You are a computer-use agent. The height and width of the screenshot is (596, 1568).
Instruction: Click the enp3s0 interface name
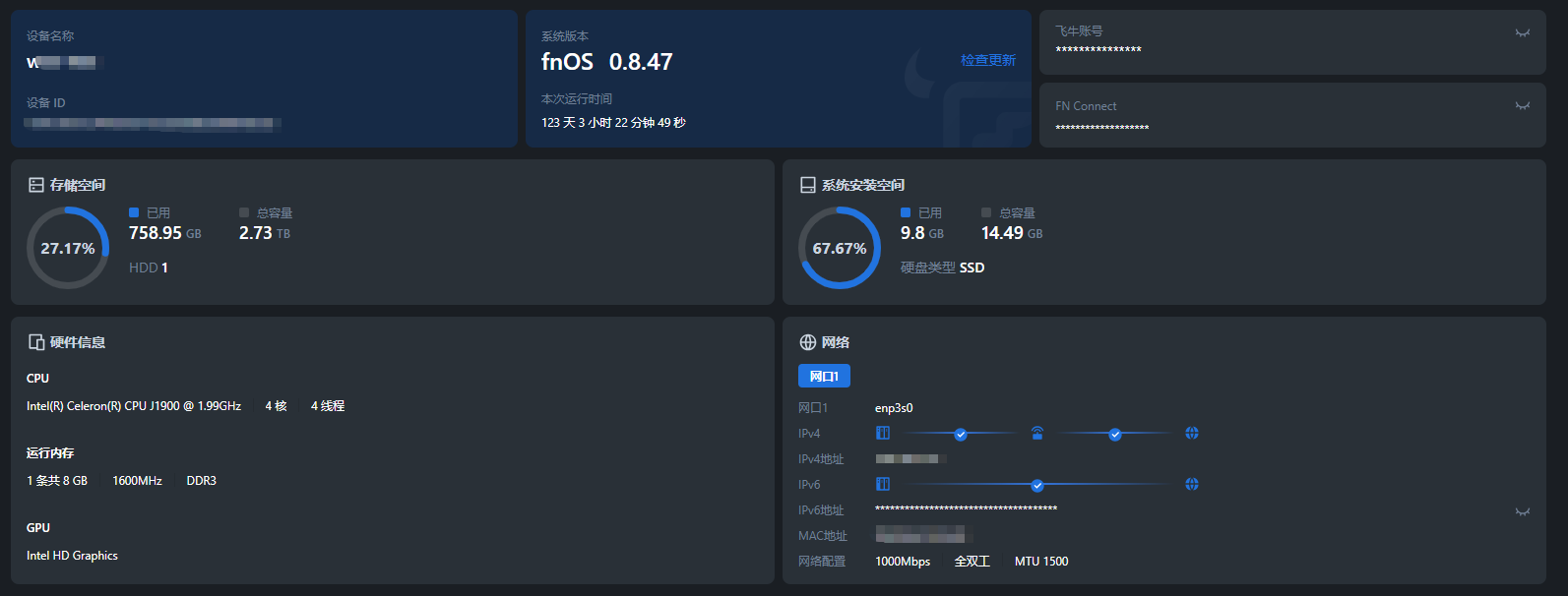[894, 408]
